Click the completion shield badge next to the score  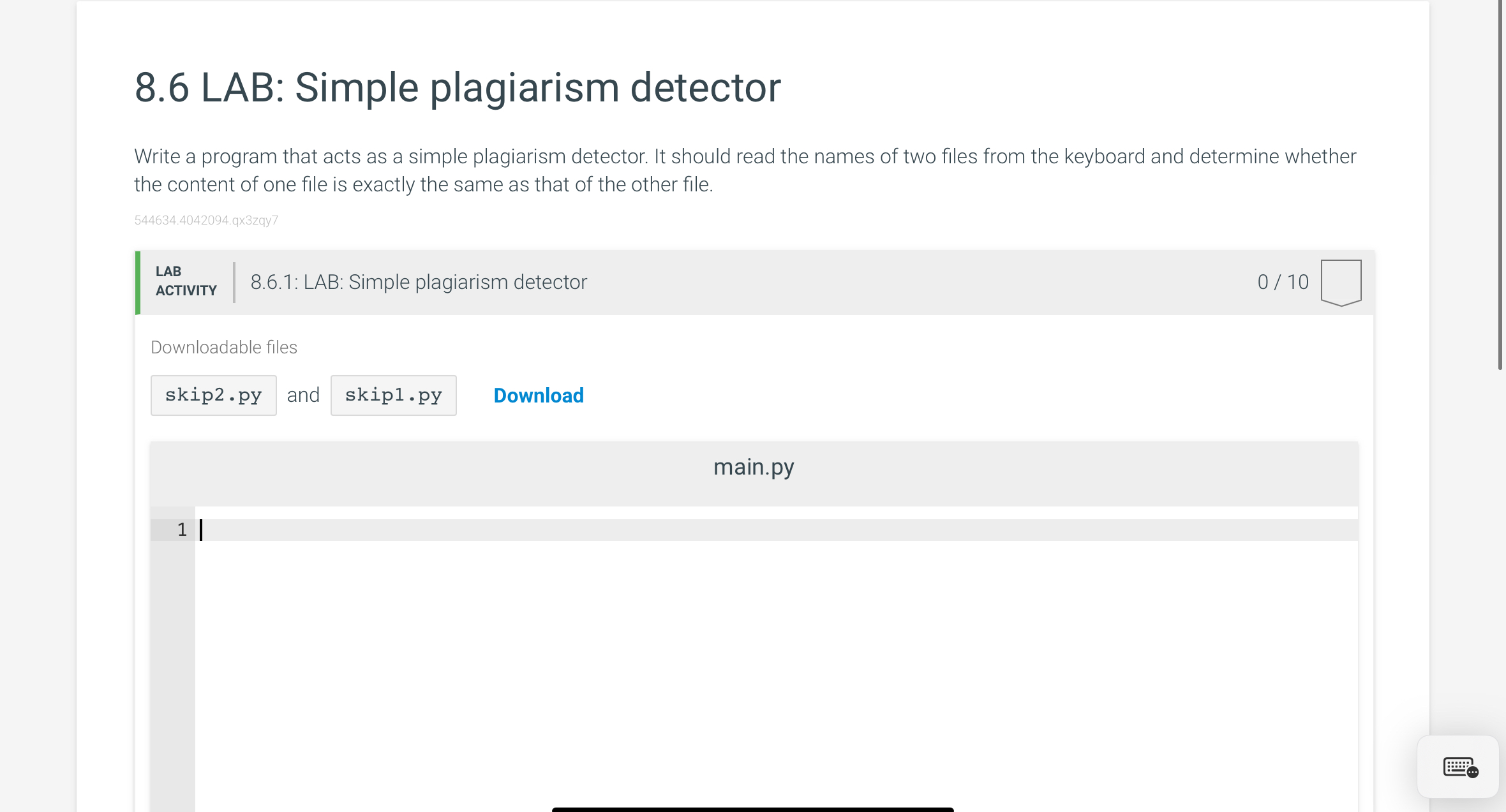pos(1341,281)
